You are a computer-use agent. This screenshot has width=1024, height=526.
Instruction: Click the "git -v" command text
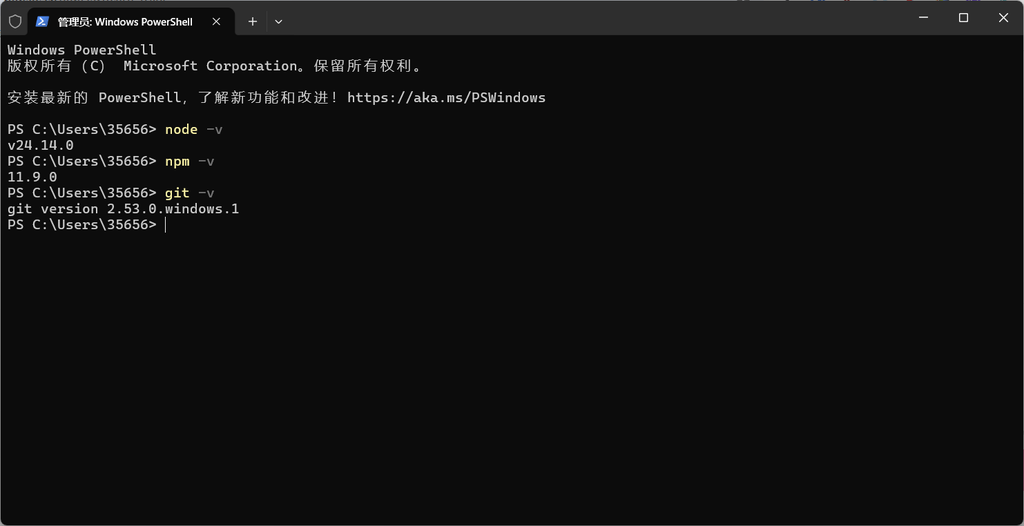190,193
